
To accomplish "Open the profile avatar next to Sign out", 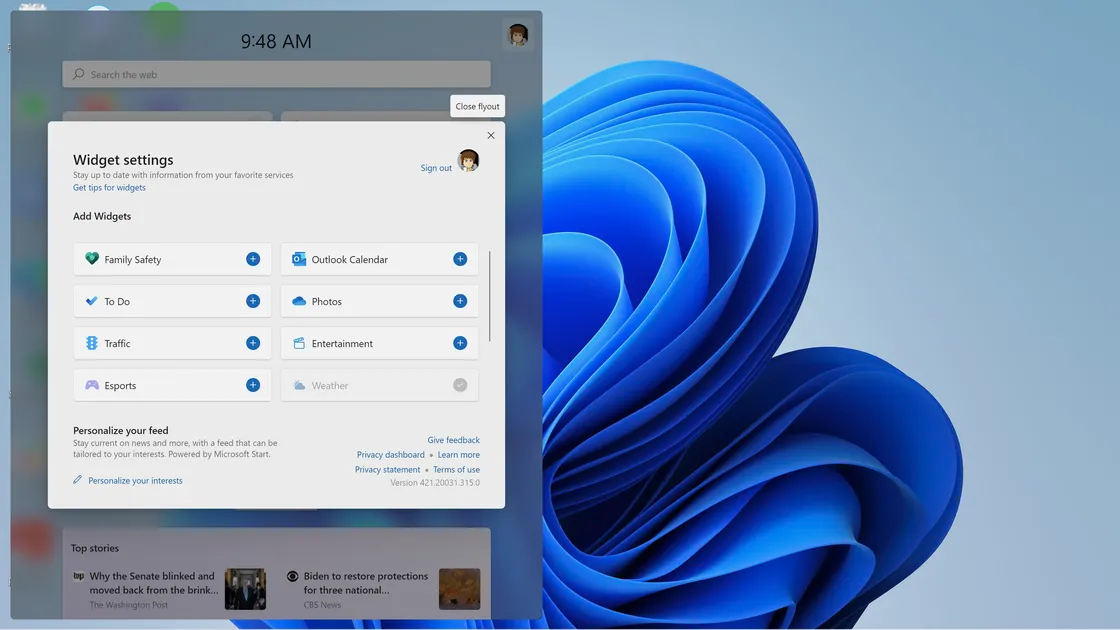I will pos(467,160).
